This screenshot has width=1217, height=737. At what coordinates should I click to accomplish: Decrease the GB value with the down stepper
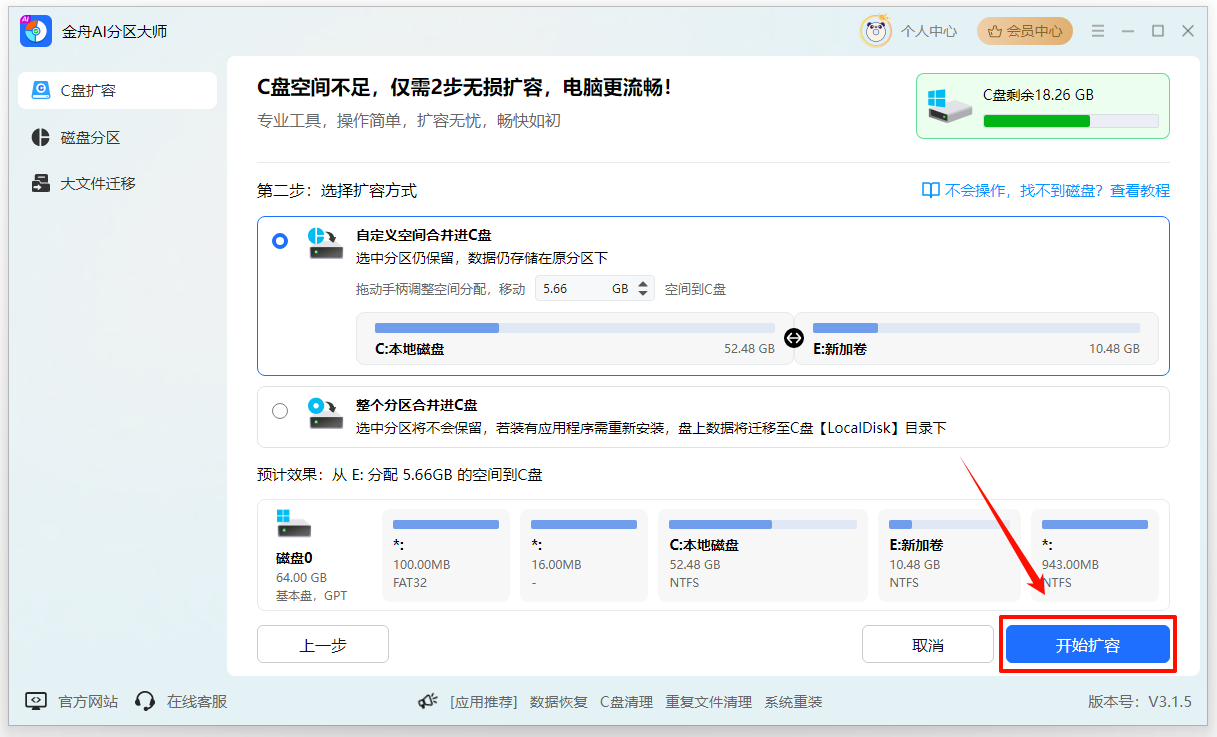click(x=643, y=294)
